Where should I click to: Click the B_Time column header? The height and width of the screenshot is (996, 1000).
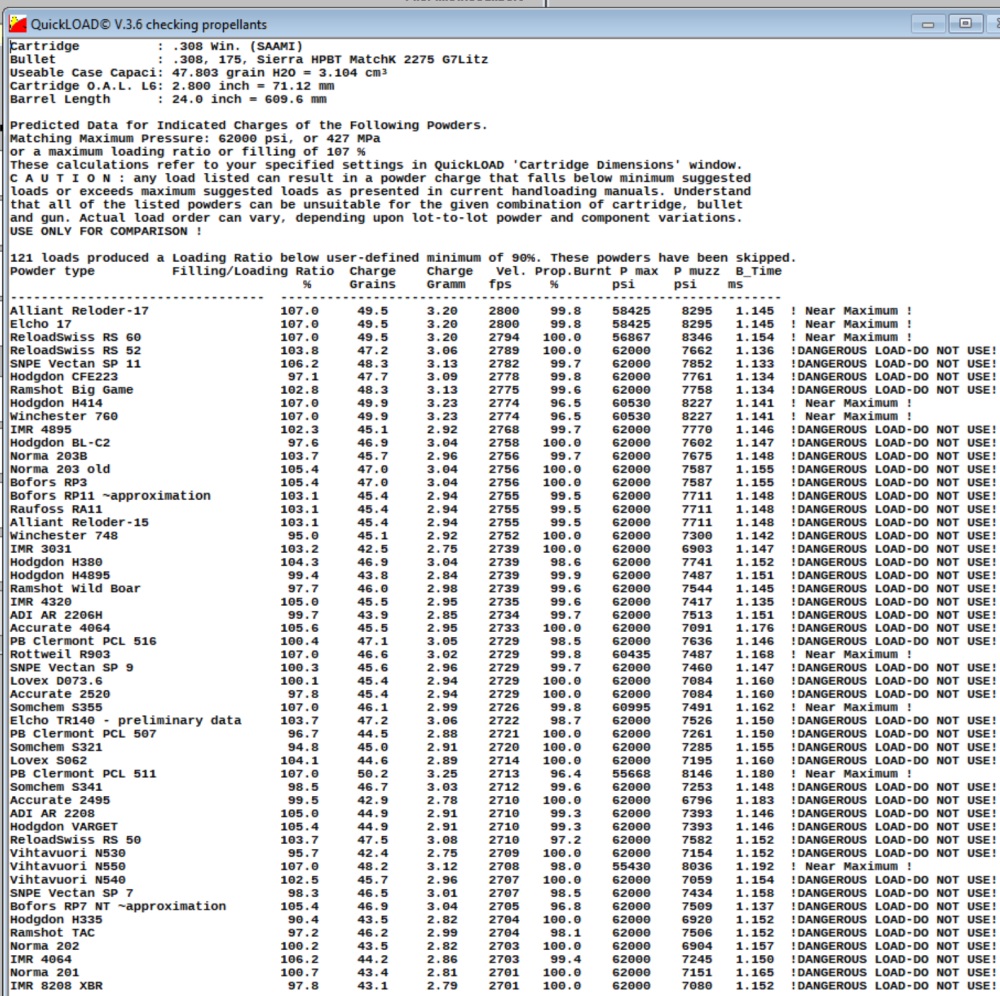coord(758,271)
